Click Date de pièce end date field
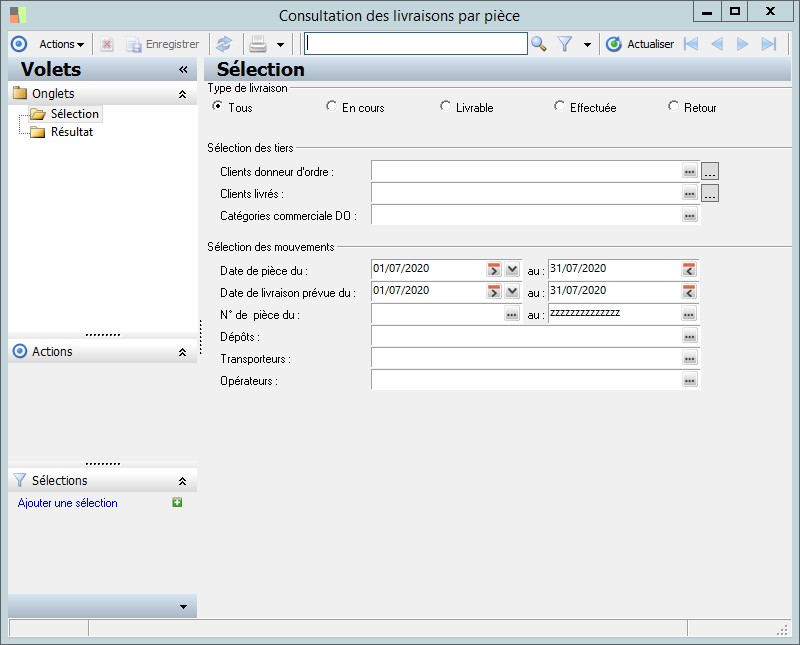This screenshot has width=800, height=645. (x=614, y=269)
